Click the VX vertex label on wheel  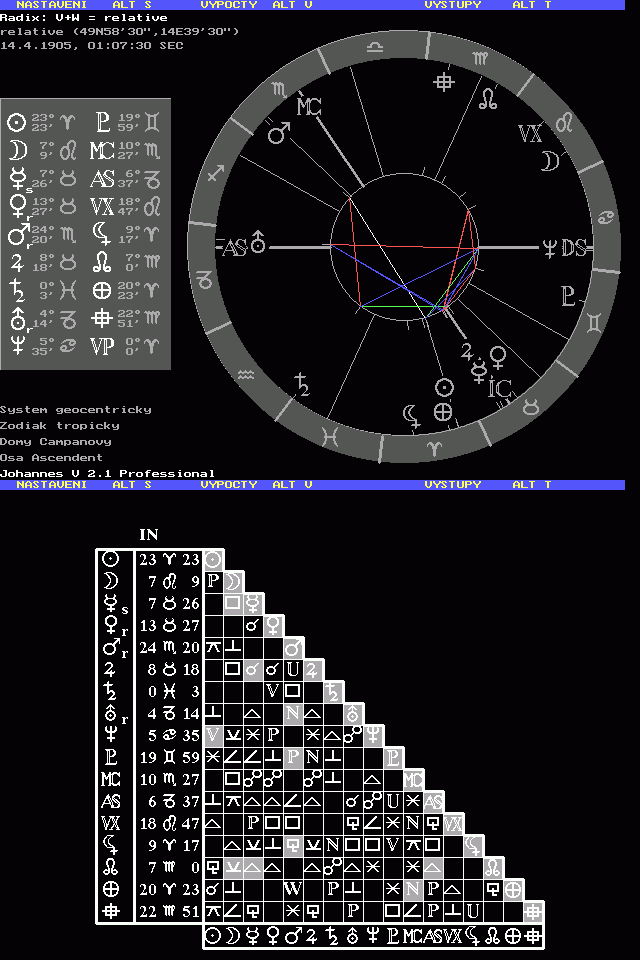[x=530, y=134]
